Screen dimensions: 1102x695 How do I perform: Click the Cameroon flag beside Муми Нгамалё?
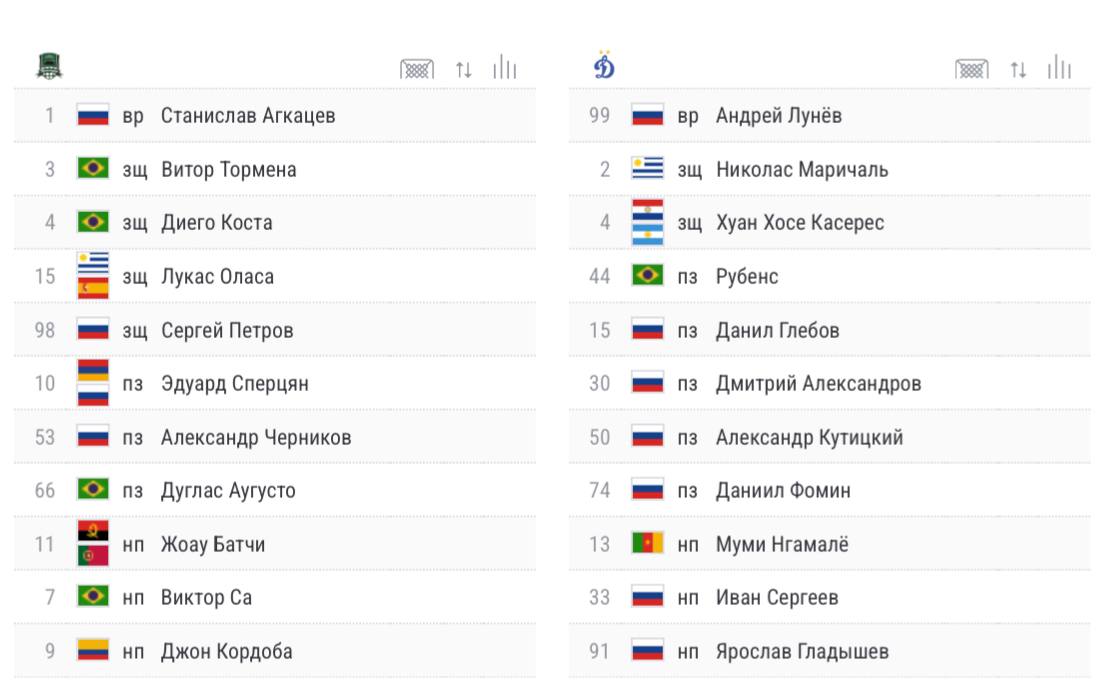(647, 543)
